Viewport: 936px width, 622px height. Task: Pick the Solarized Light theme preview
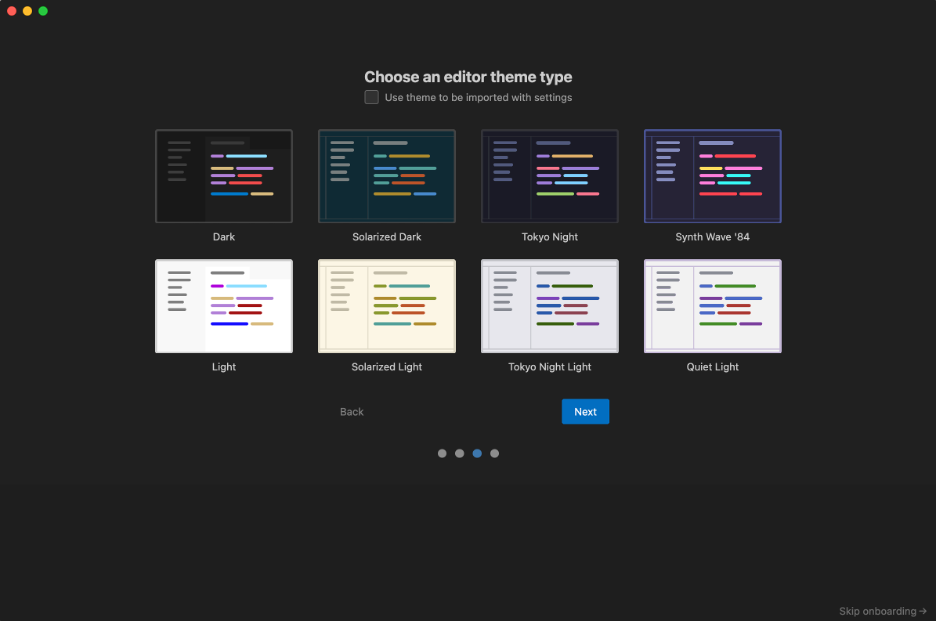[387, 306]
